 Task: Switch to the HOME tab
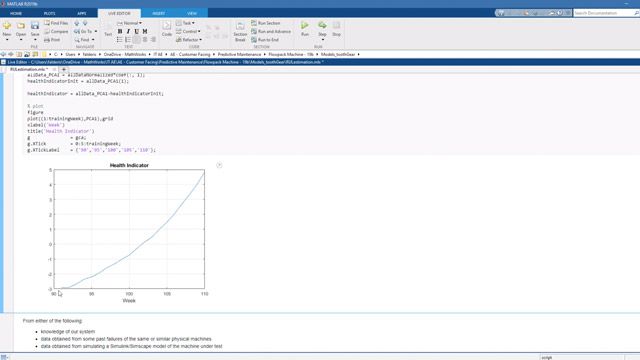pos(16,13)
